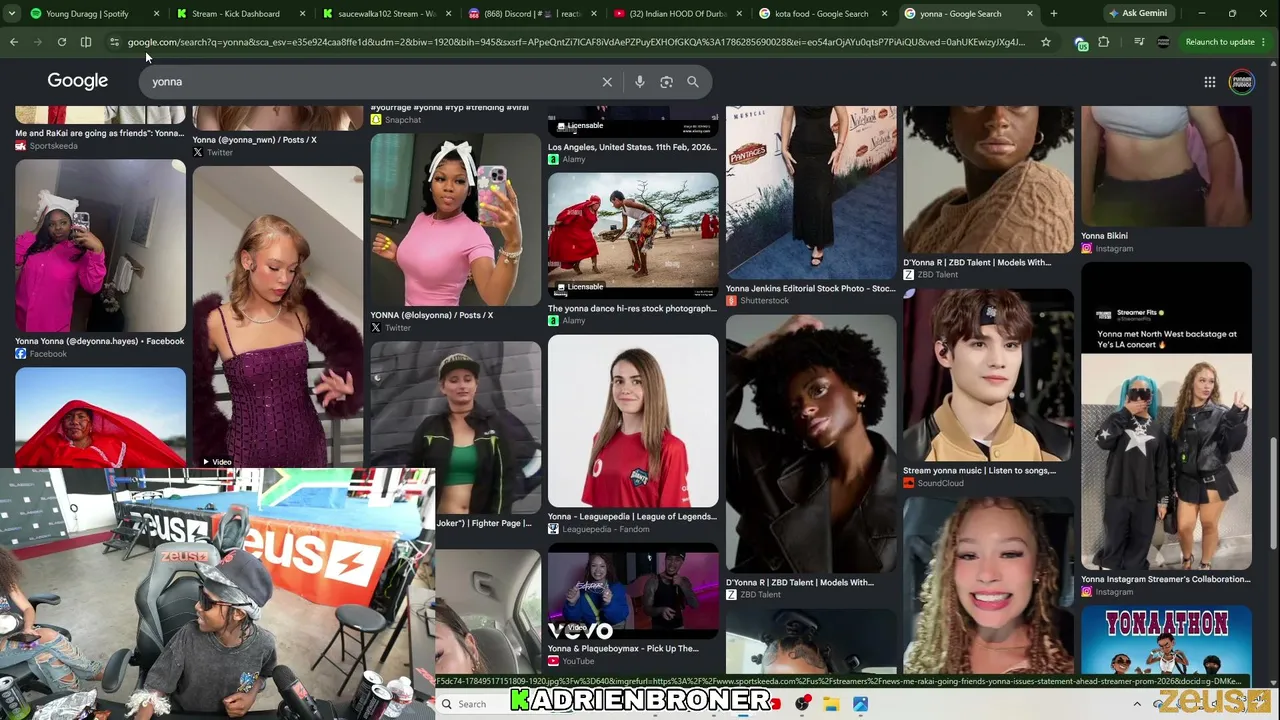Switch to the saucewalka102 Stream tab
Image resolution: width=1280 pixels, height=720 pixels.
383,14
